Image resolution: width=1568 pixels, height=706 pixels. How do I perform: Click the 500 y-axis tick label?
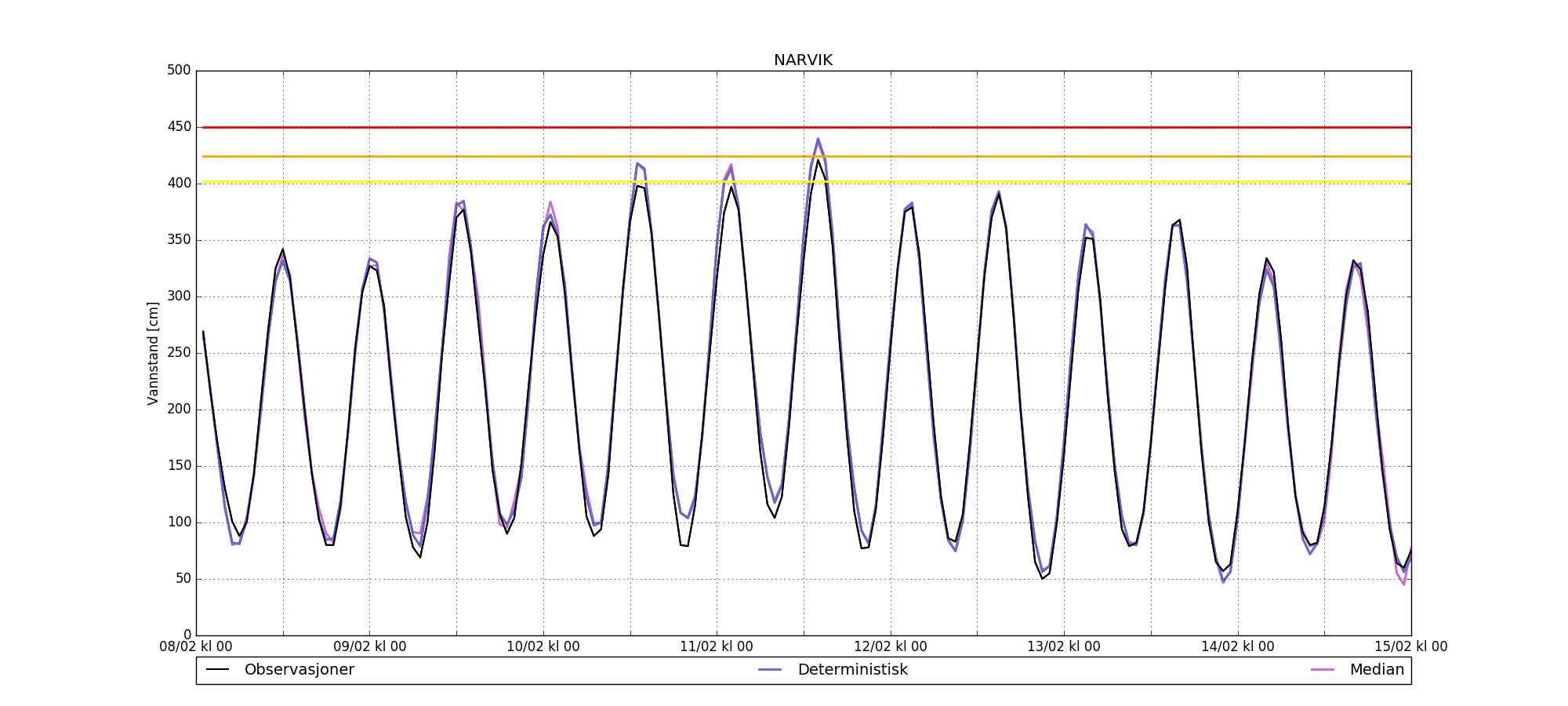(179, 71)
